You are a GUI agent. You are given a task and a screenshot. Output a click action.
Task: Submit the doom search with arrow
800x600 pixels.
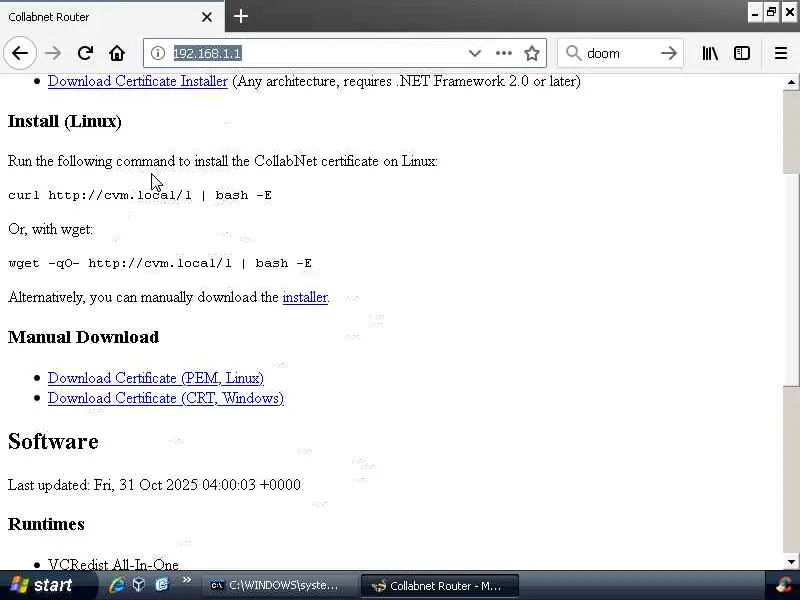point(668,53)
